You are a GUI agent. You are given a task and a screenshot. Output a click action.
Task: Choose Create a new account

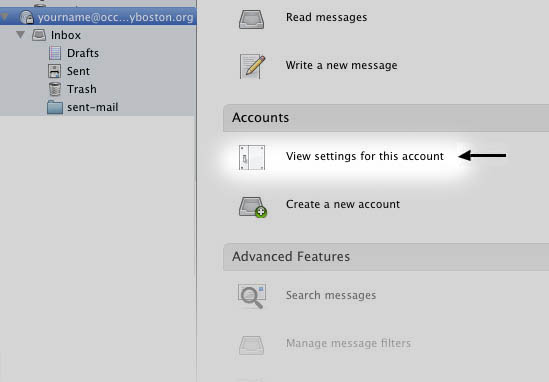pyautogui.click(x=343, y=204)
